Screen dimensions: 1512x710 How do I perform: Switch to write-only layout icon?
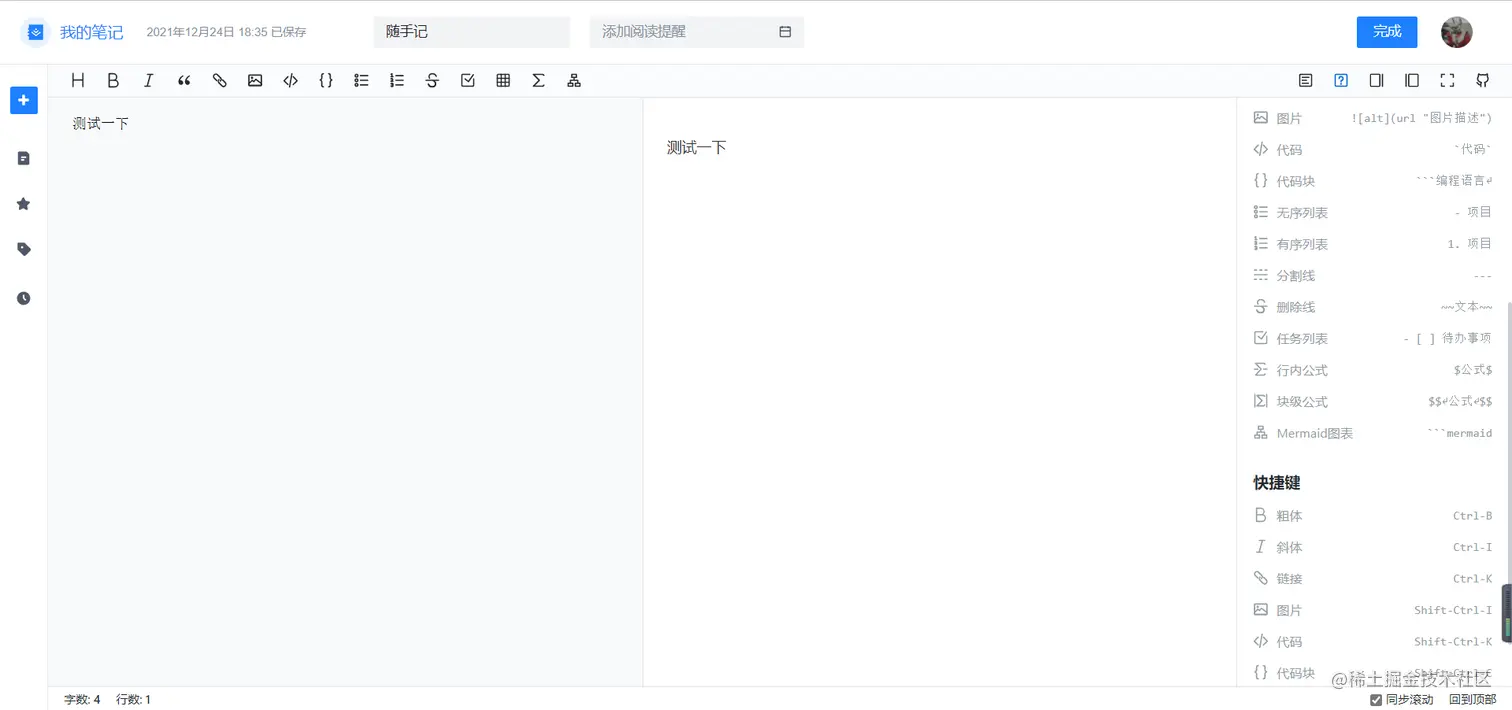tap(1376, 81)
